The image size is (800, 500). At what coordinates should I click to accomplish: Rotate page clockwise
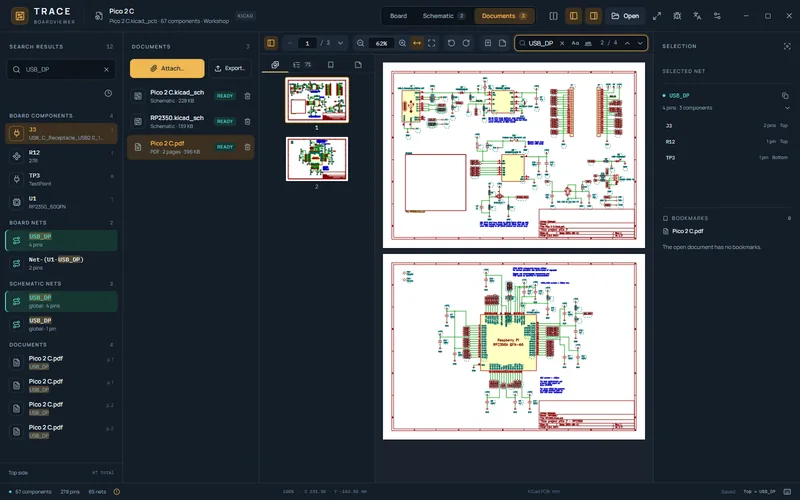tap(466, 43)
